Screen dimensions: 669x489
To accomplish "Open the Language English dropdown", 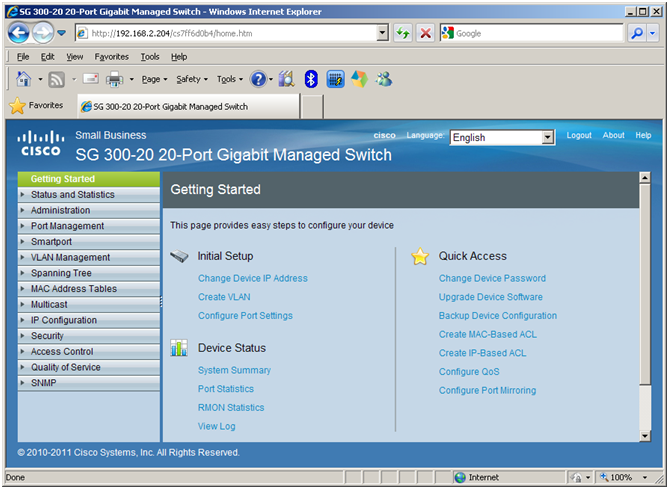I will coord(502,137).
